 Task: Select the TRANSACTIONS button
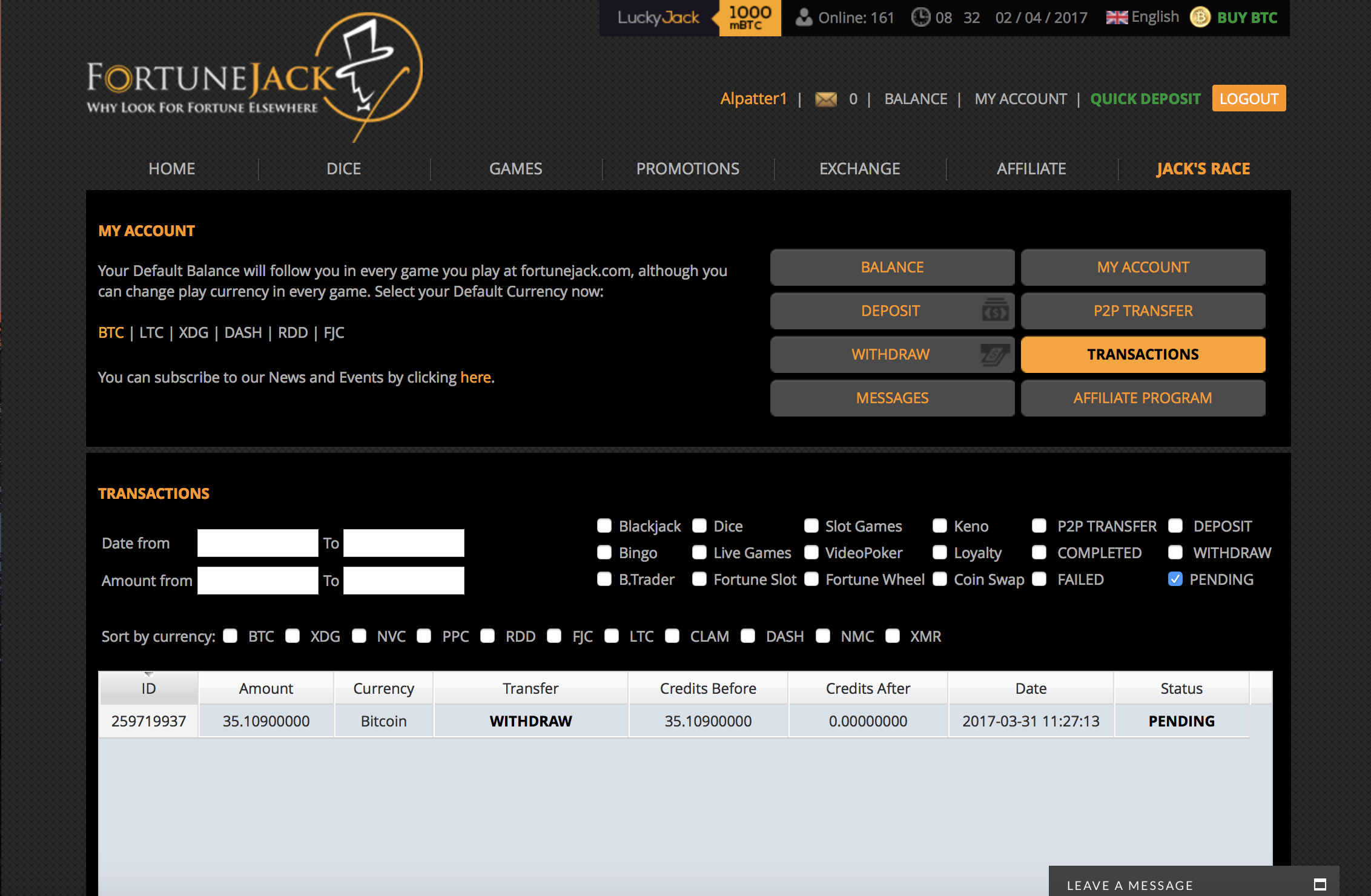click(x=1143, y=355)
